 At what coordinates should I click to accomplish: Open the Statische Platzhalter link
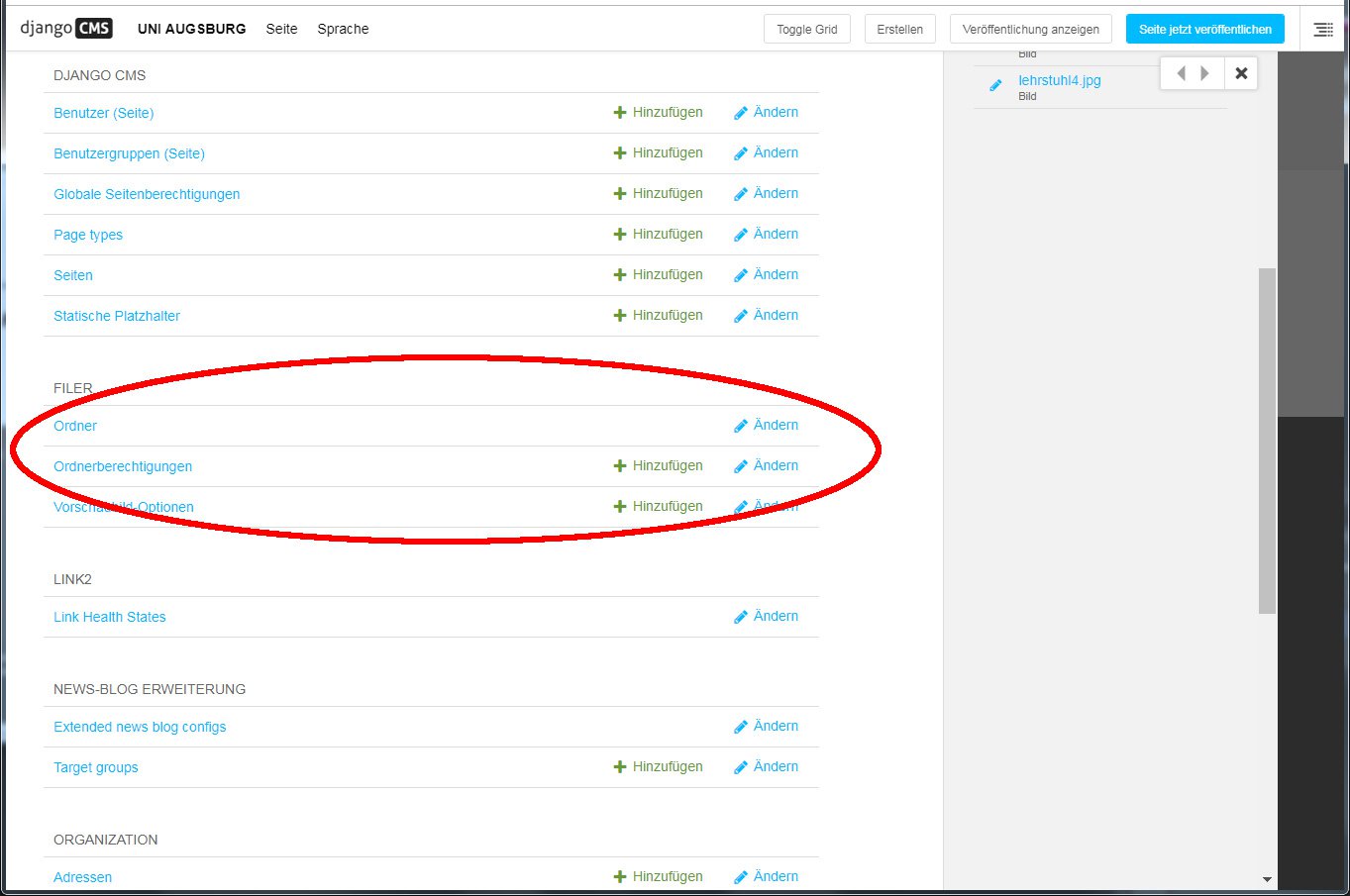click(117, 316)
